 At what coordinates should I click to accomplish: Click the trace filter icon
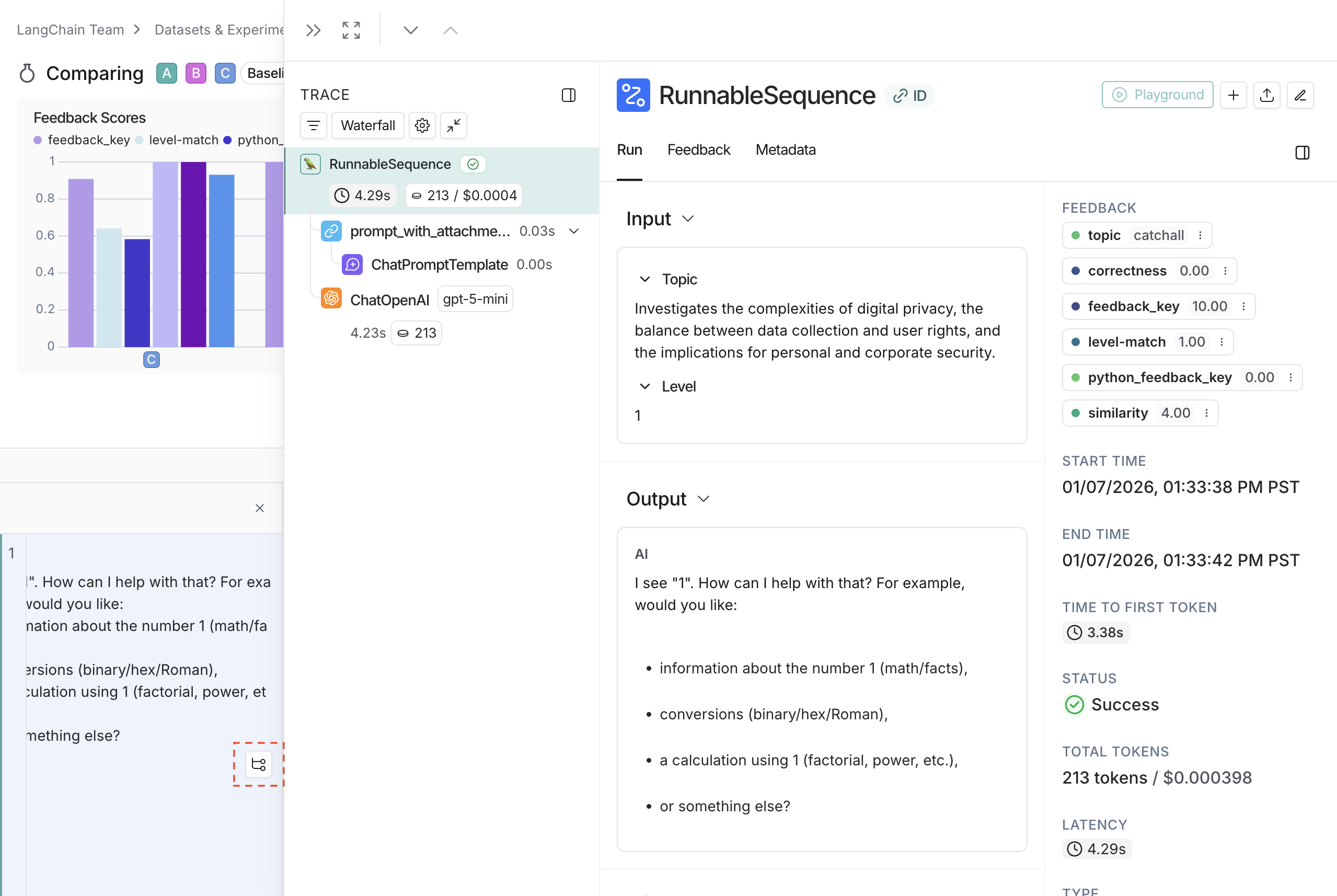click(x=314, y=125)
